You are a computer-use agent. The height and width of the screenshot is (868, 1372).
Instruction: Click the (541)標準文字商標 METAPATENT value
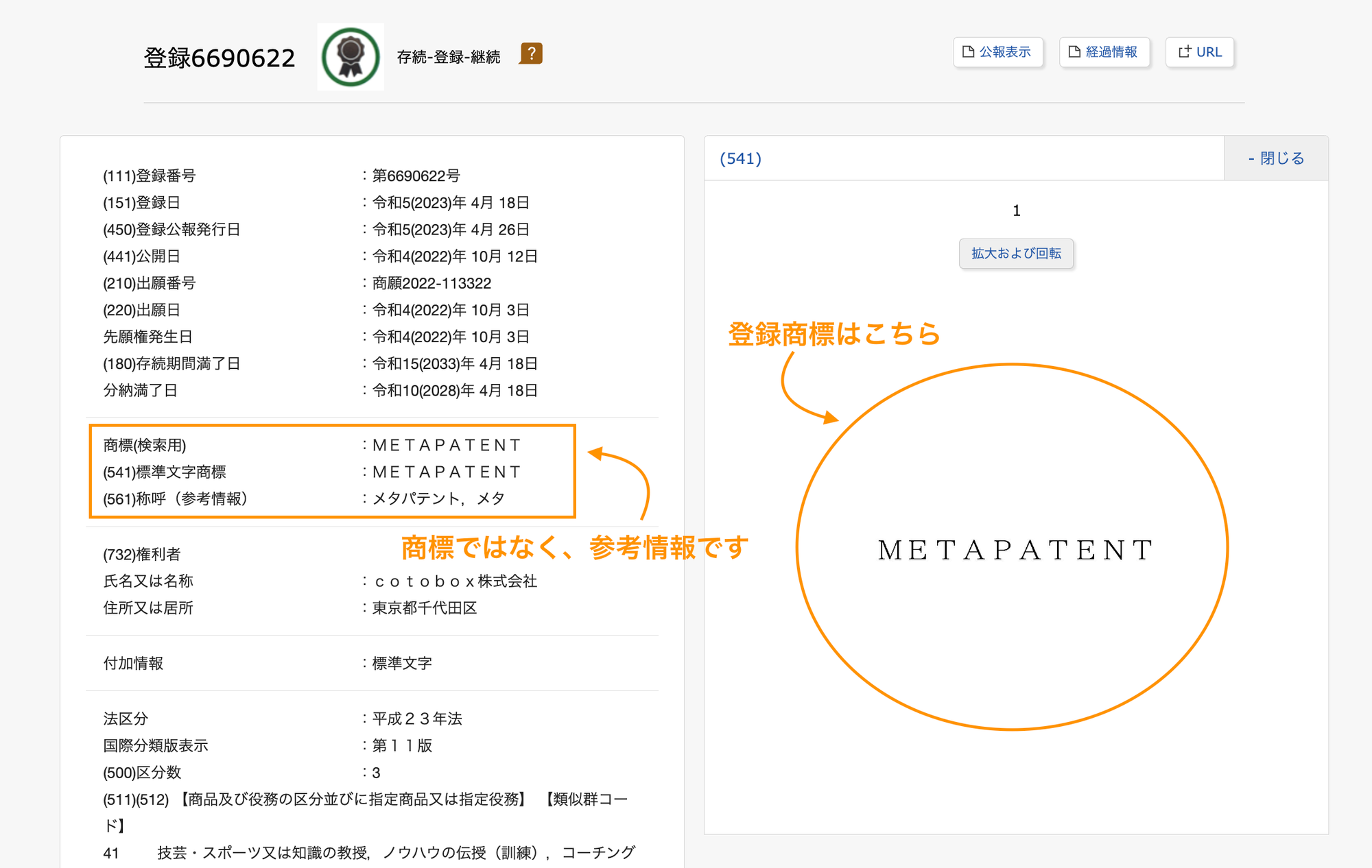pyautogui.click(x=447, y=472)
